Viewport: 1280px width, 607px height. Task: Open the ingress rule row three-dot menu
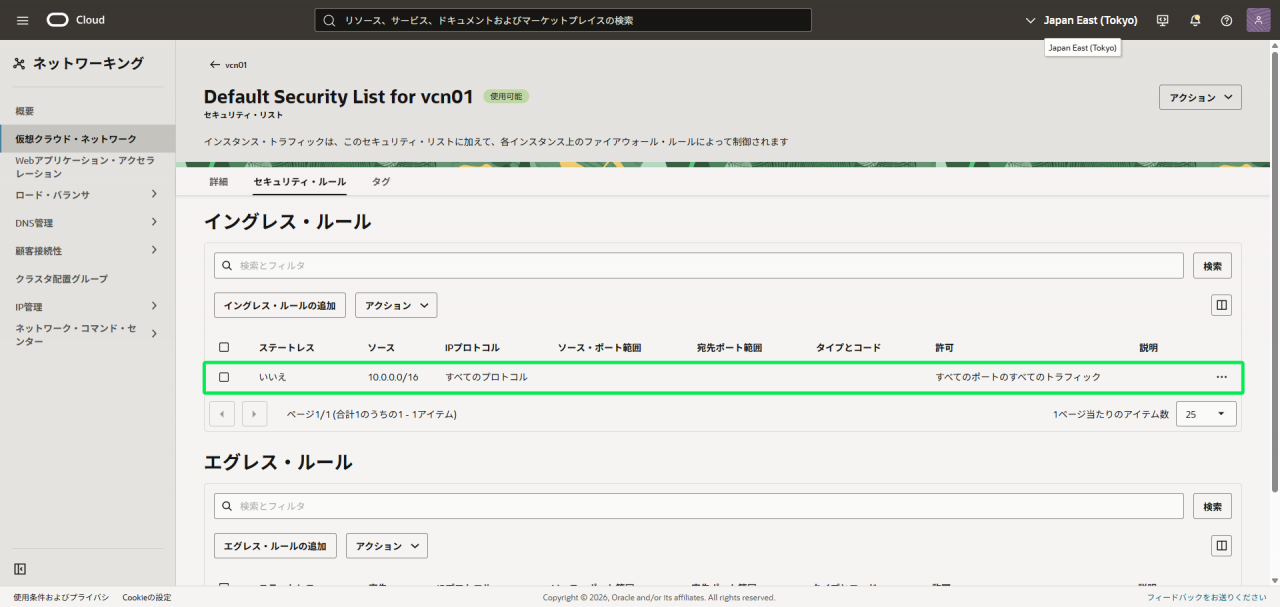[1221, 377]
